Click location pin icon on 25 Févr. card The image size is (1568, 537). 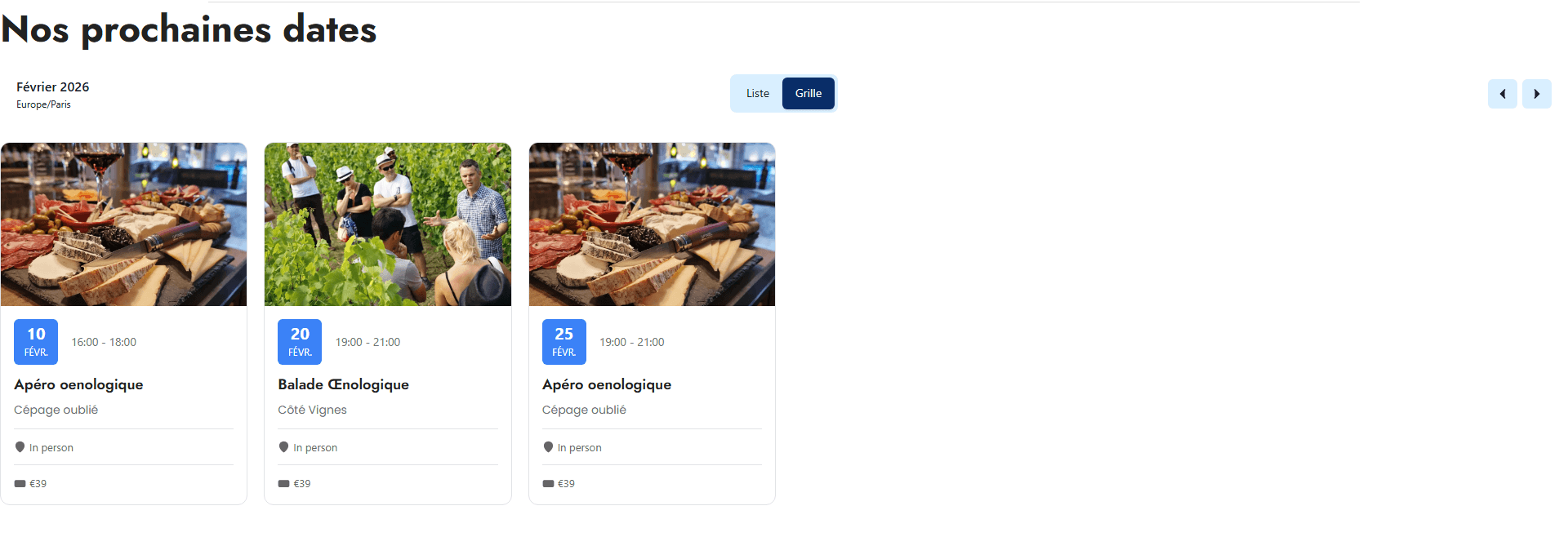(548, 447)
